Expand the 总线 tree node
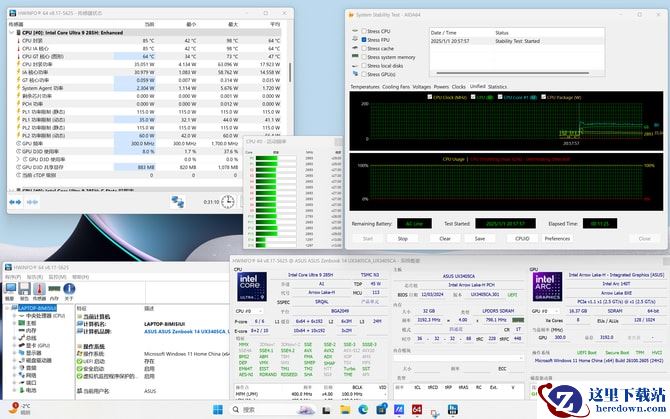 coord(14,338)
